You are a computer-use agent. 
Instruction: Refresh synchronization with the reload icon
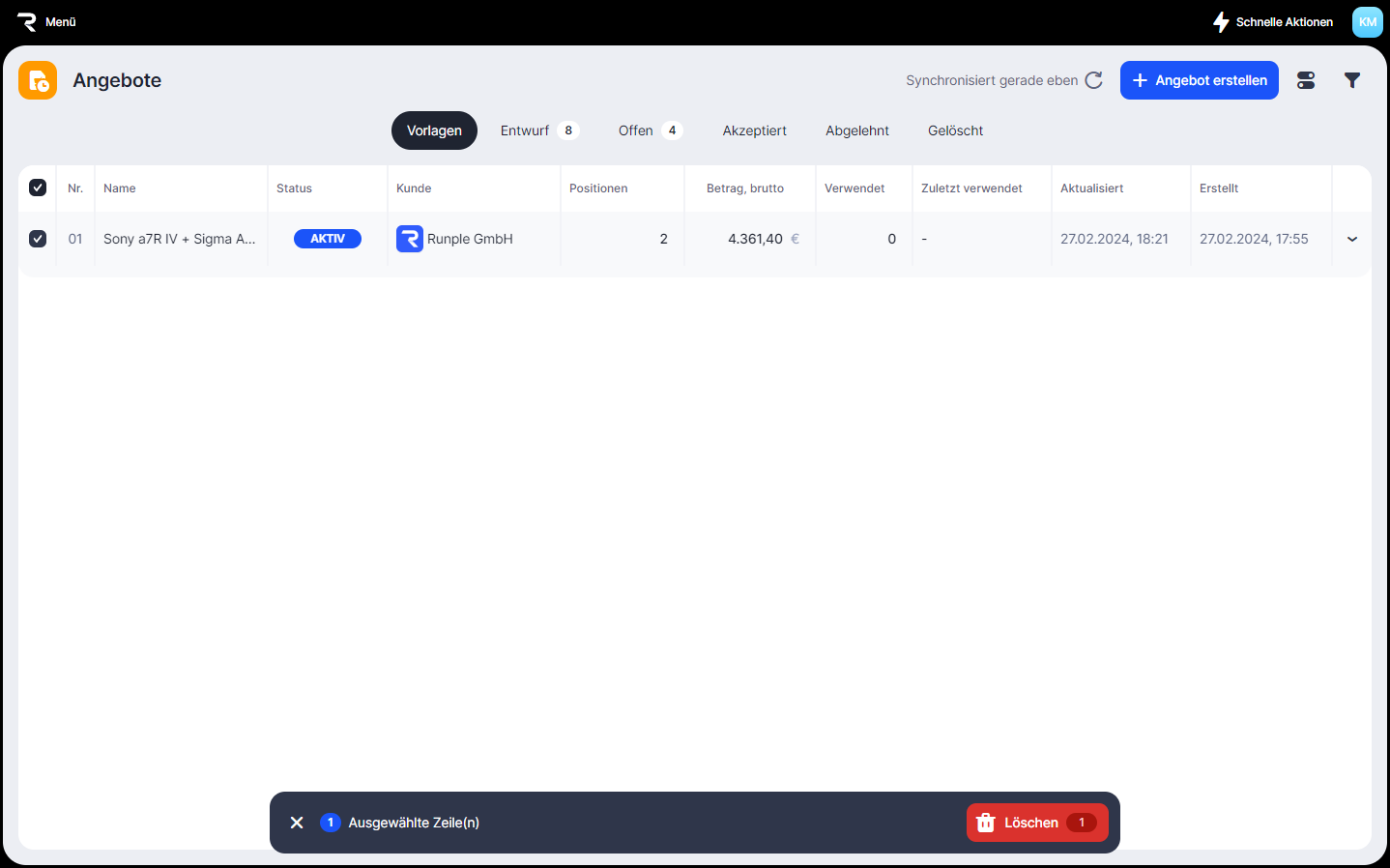point(1093,80)
